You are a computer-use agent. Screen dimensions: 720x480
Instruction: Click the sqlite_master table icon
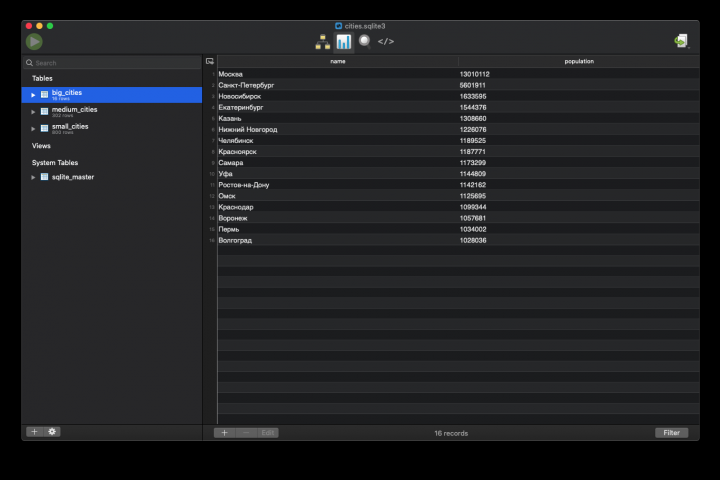click(x=45, y=177)
